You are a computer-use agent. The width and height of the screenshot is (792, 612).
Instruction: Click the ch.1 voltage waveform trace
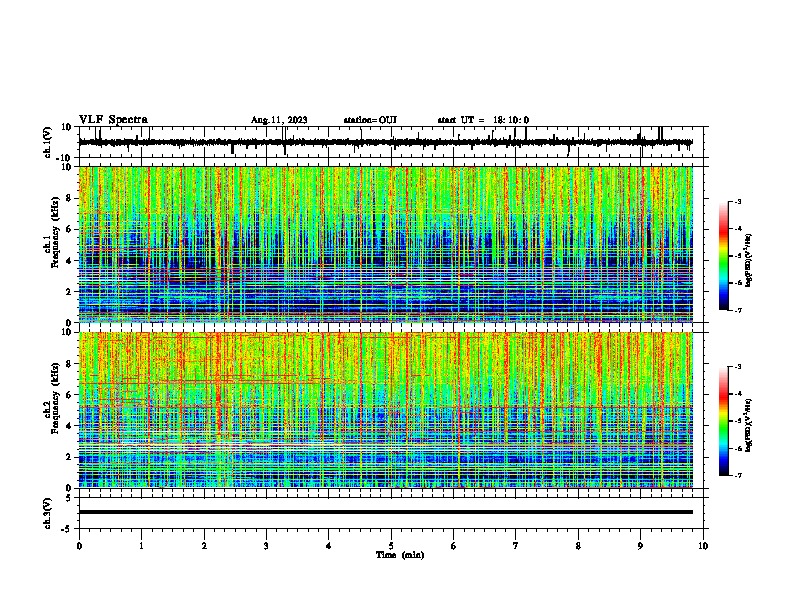385,142
